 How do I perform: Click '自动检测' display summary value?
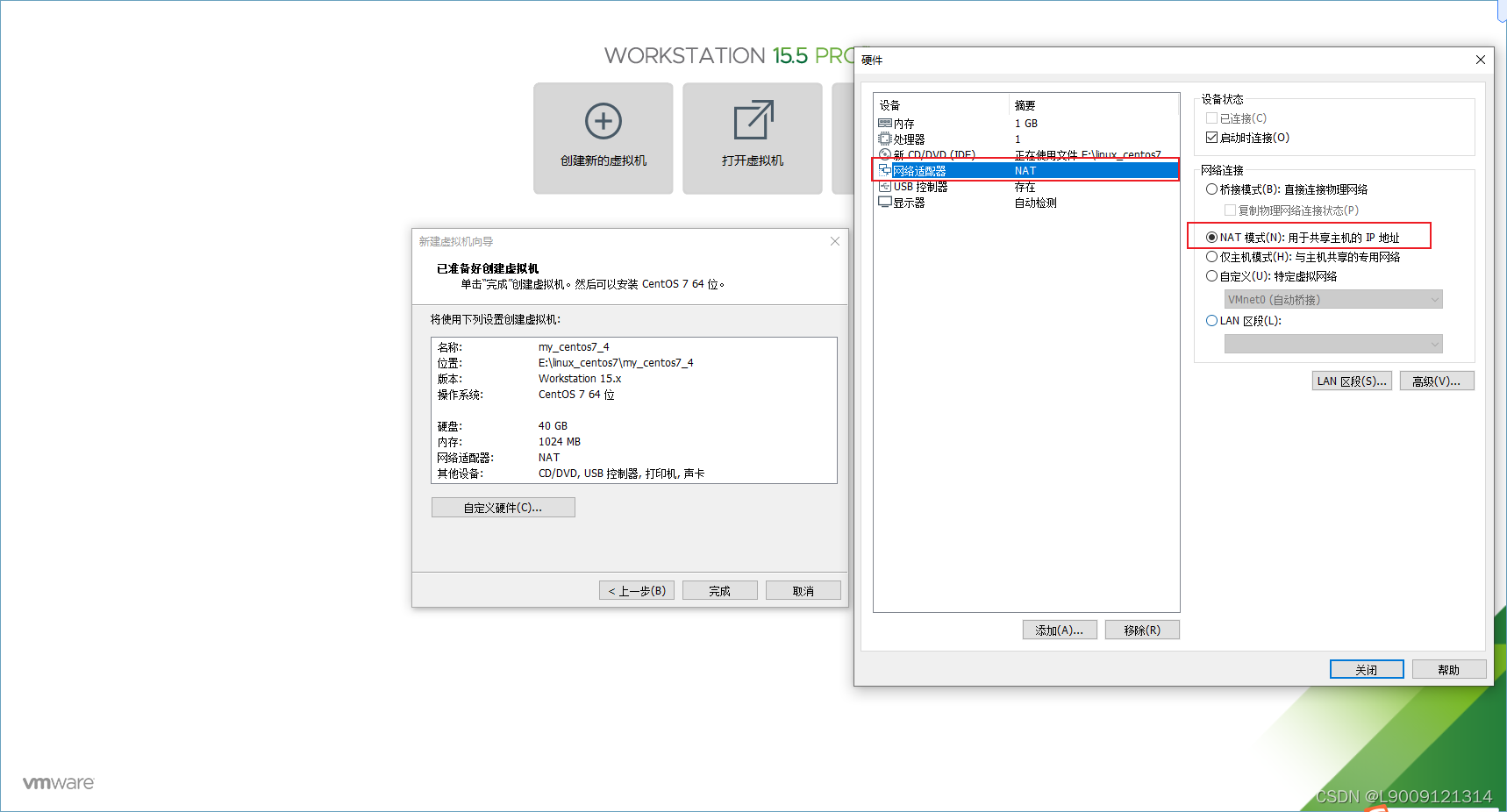(x=1036, y=203)
